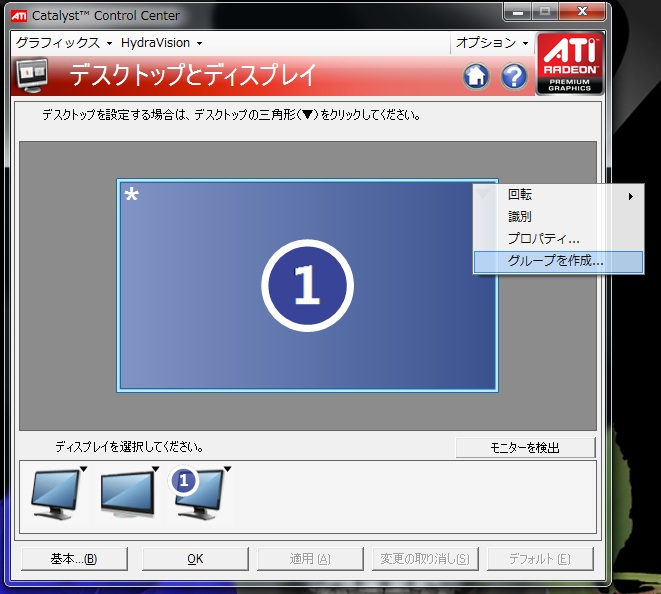Image resolution: width=661 pixels, height=594 pixels.
Task: Click the ATI Radeon Premium Graphics logo
Action: tap(570, 63)
